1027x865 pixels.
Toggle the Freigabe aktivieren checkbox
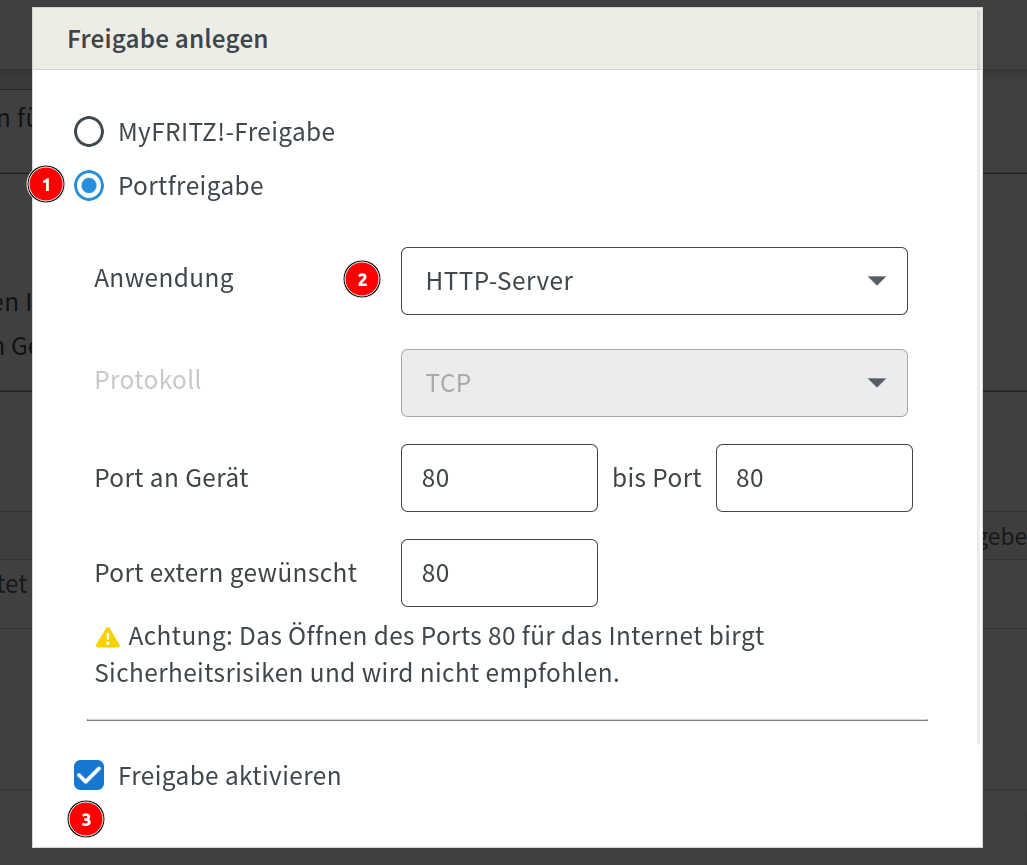tap(88, 775)
